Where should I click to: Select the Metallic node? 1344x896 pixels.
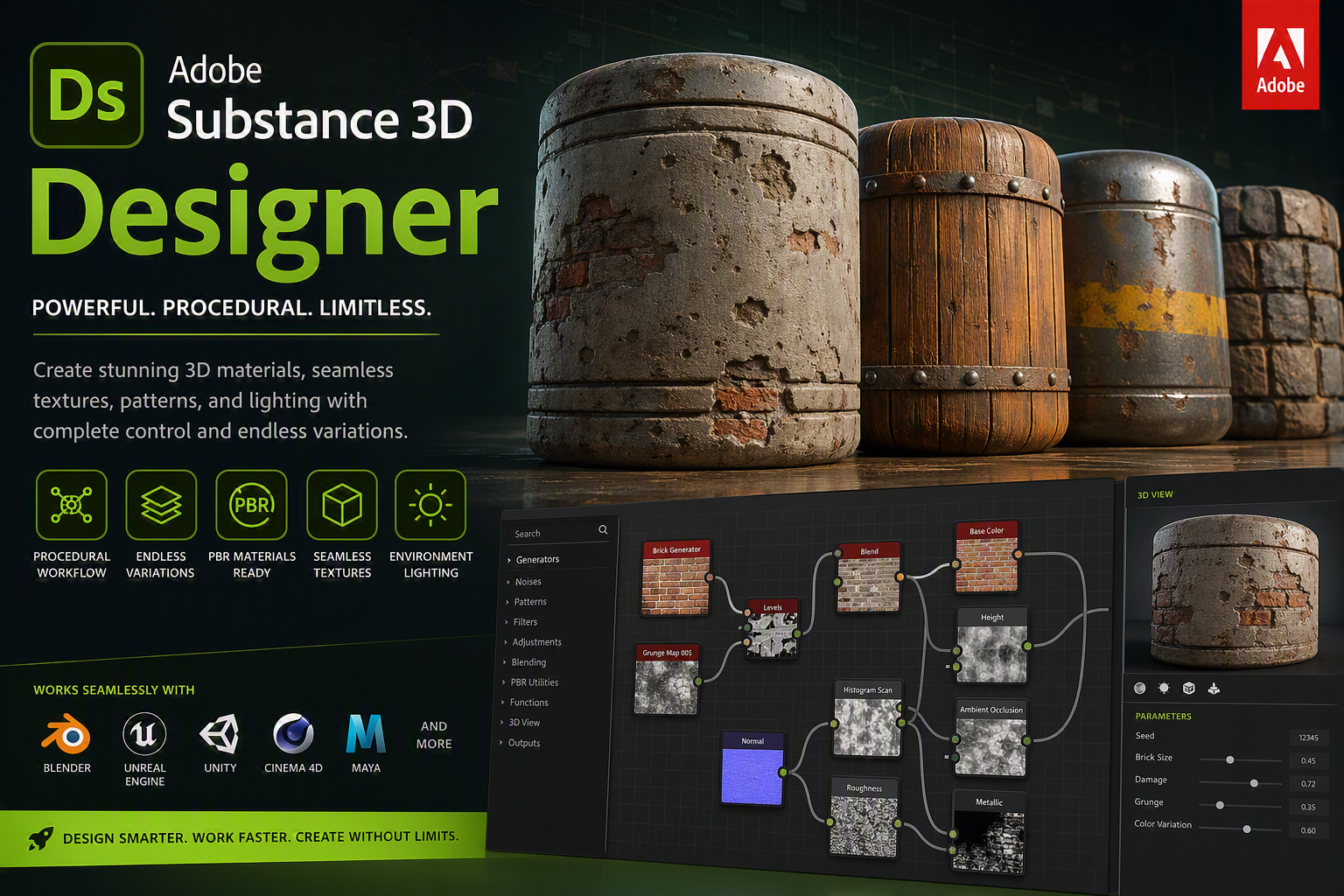coord(988,832)
